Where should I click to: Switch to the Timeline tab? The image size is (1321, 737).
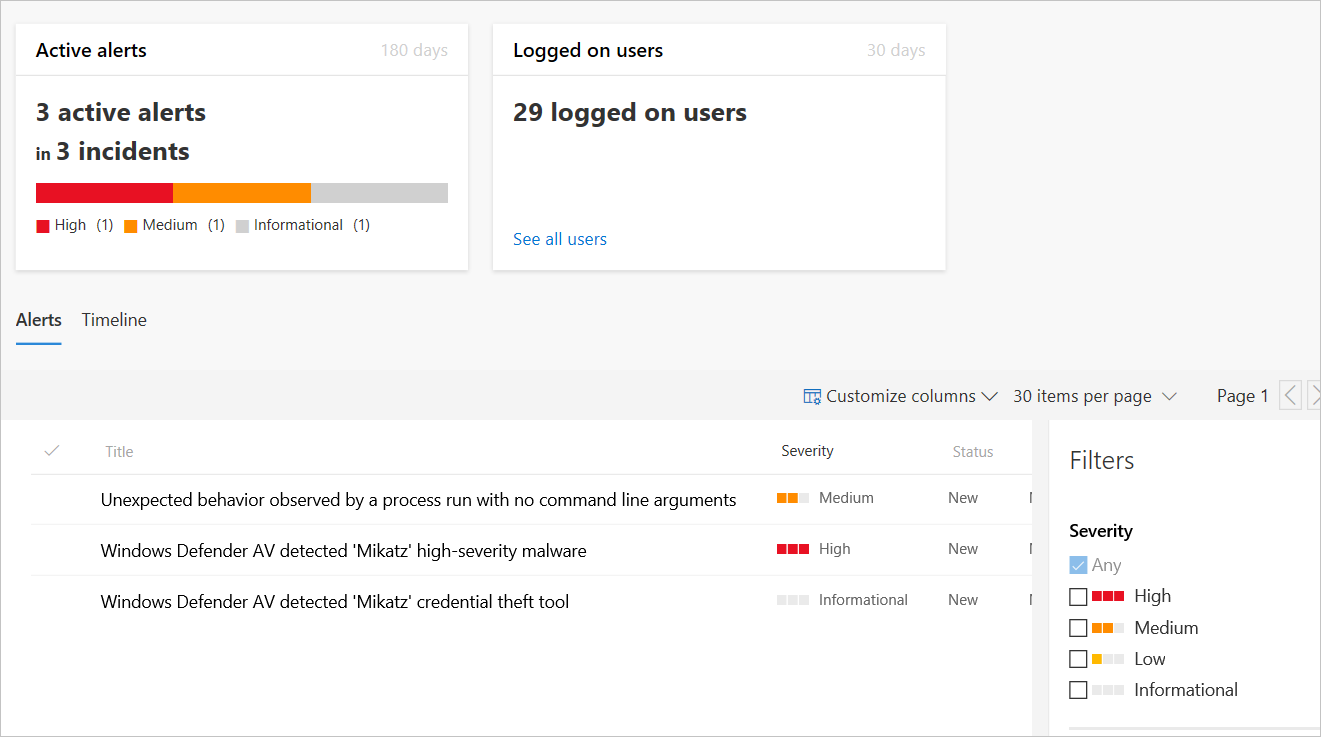(x=114, y=320)
